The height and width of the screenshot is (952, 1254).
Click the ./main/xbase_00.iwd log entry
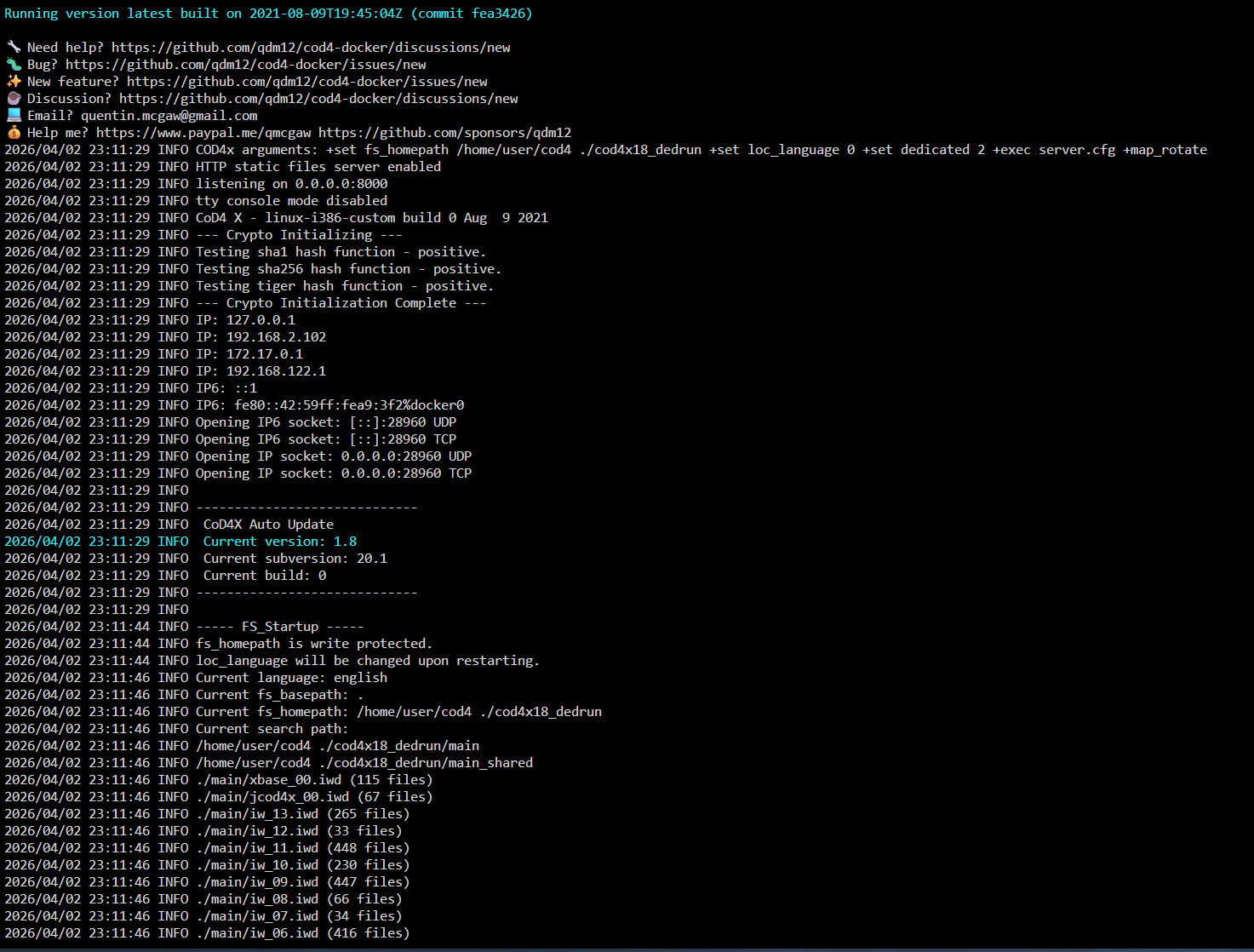pyautogui.click(x=268, y=780)
